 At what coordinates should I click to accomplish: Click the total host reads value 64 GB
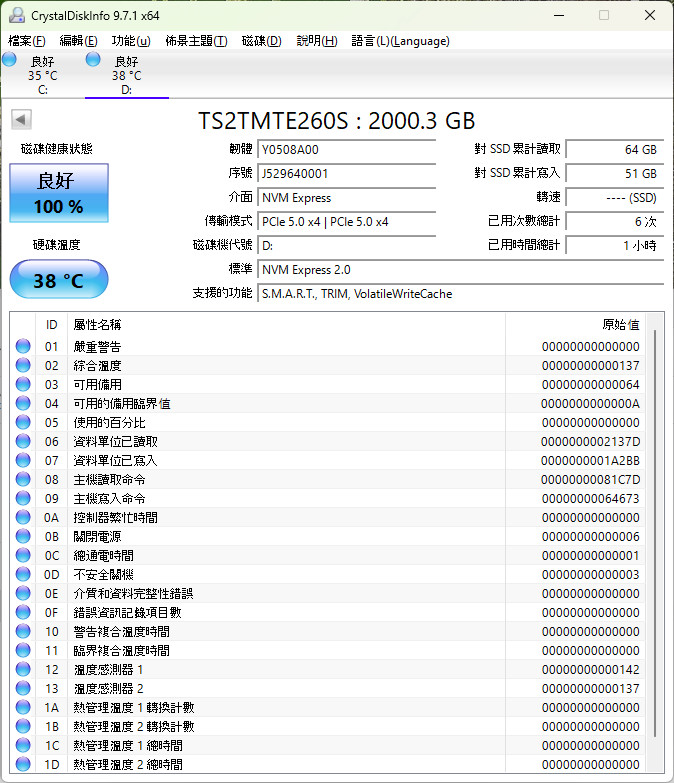point(615,150)
